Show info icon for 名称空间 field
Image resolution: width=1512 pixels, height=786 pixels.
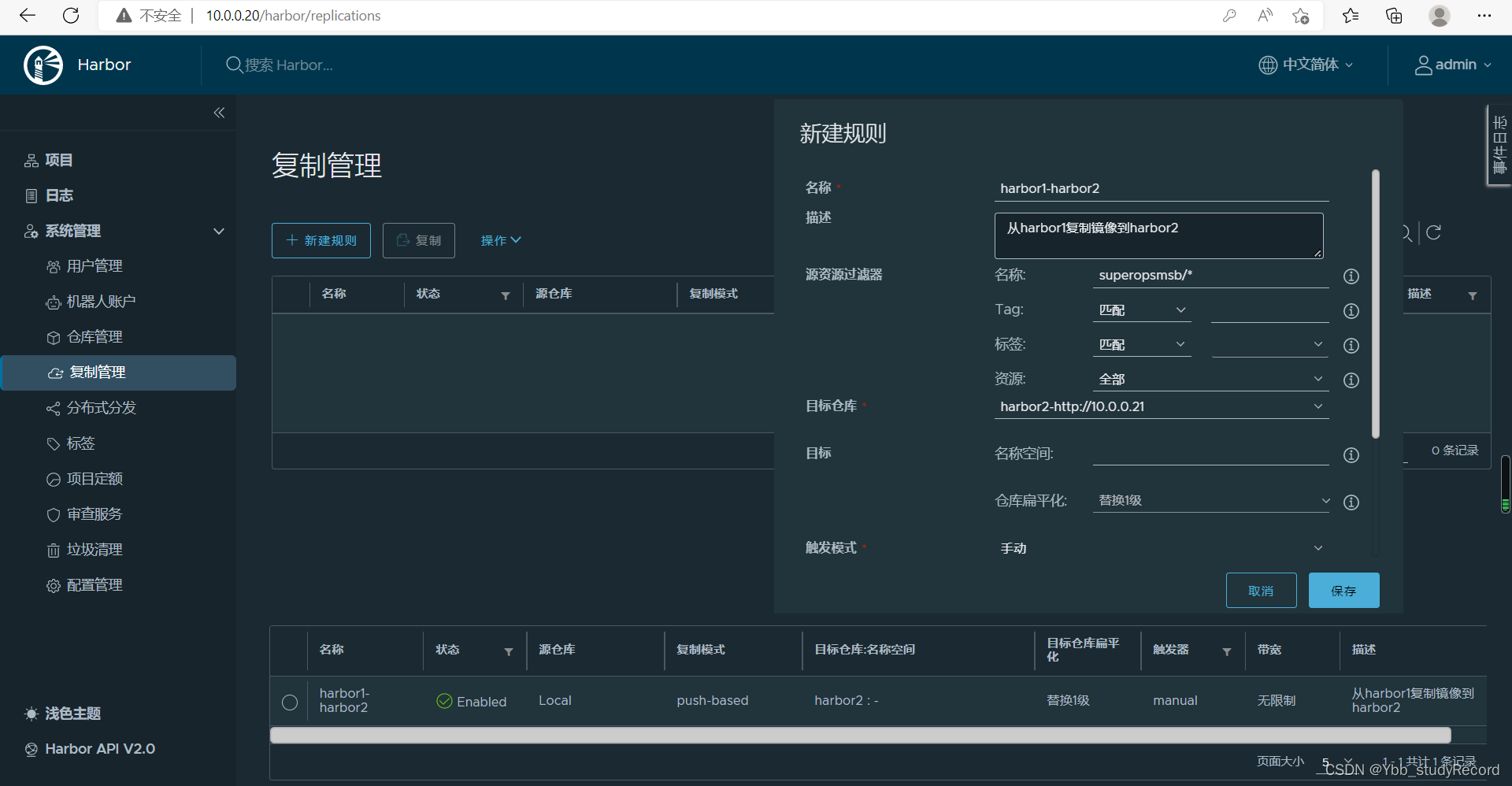(1351, 455)
